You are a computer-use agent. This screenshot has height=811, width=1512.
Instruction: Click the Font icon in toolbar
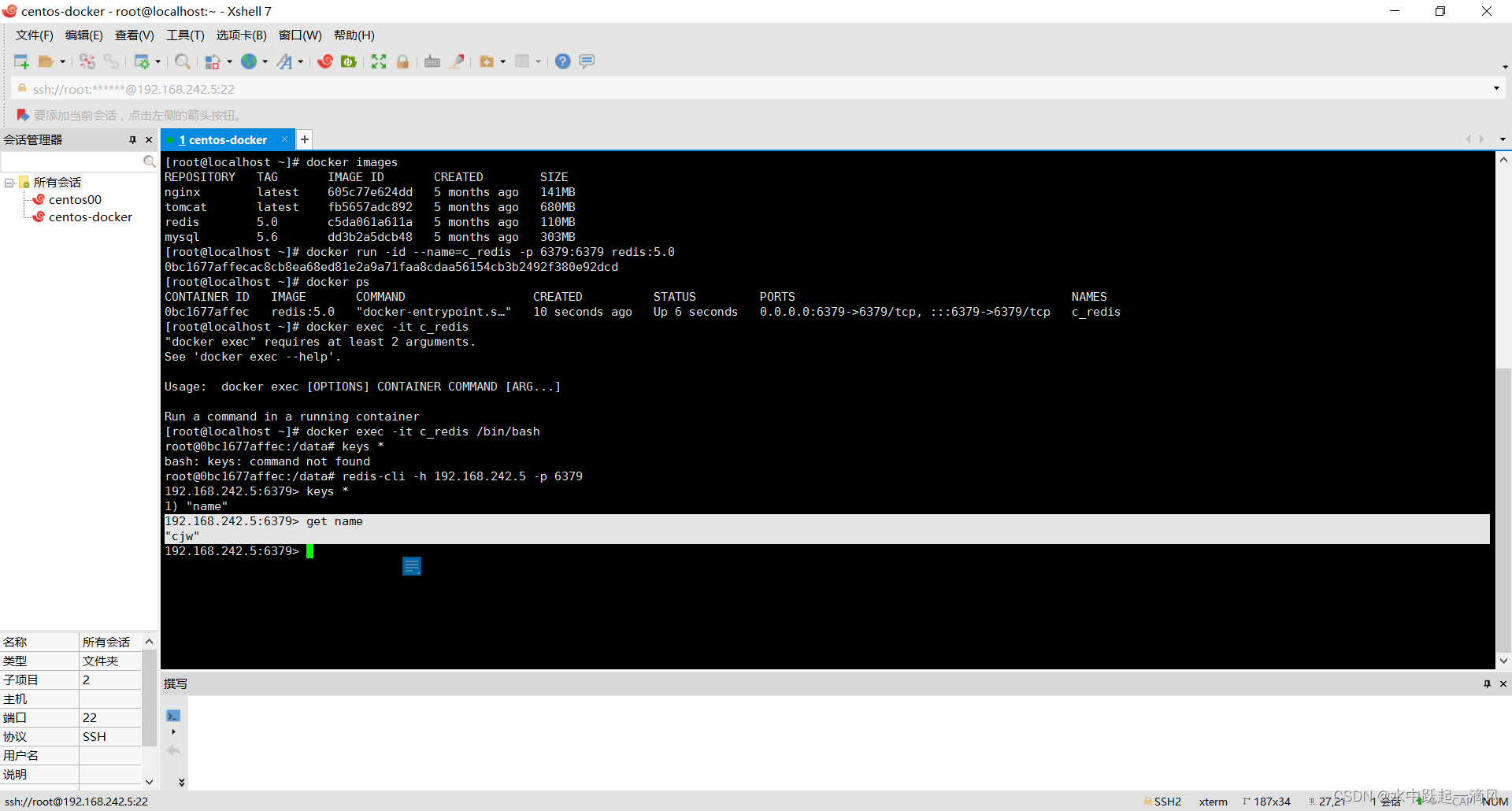coord(285,61)
